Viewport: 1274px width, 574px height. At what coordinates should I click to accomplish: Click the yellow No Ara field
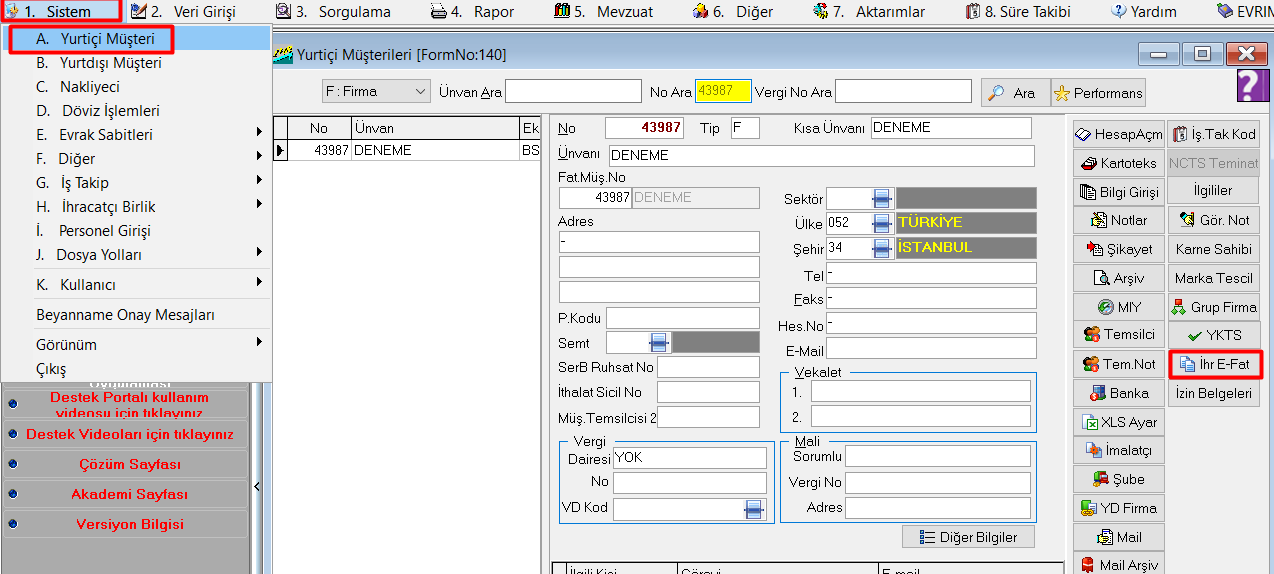[x=723, y=91]
